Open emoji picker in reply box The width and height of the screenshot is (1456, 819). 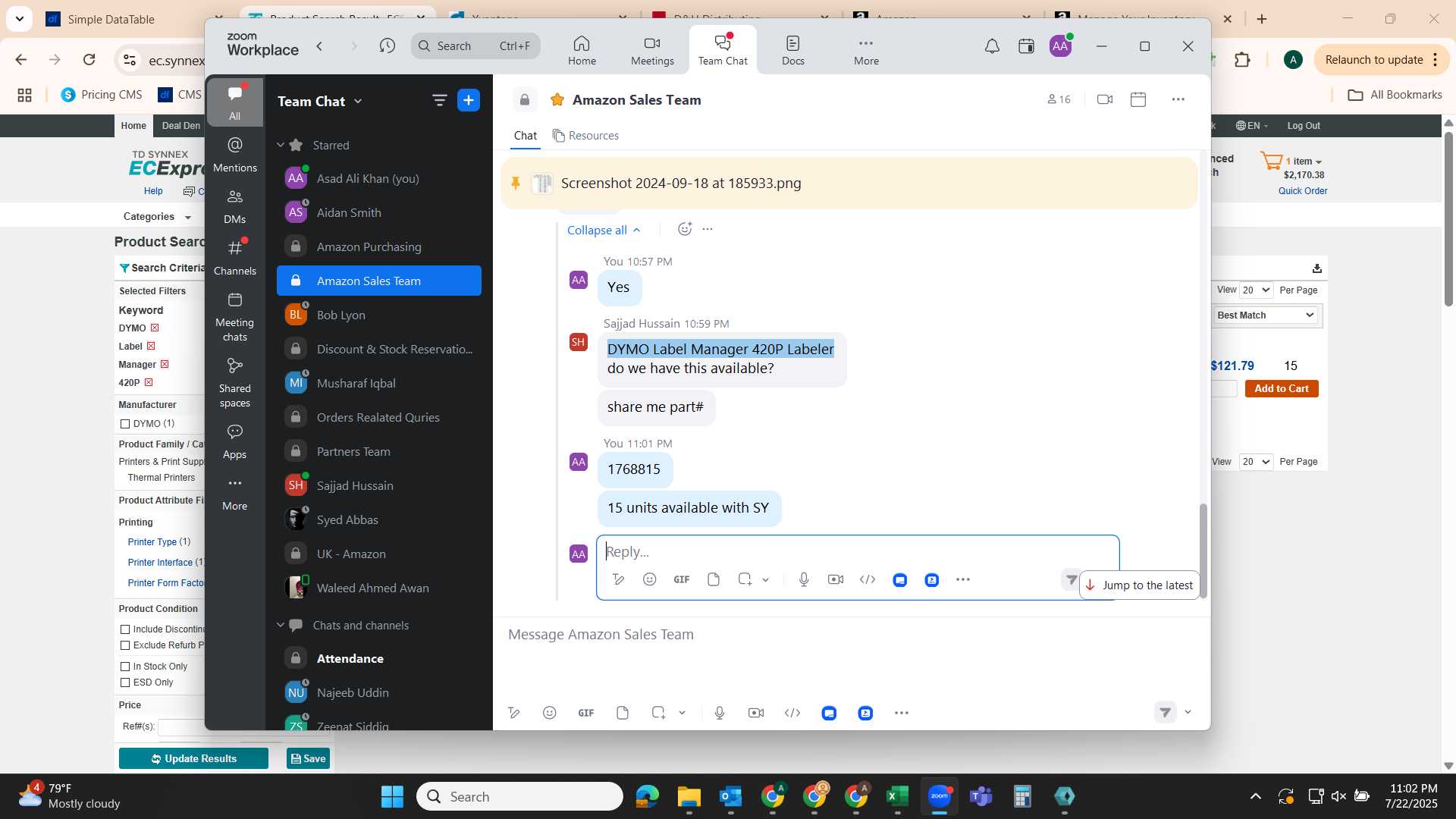coord(650,579)
